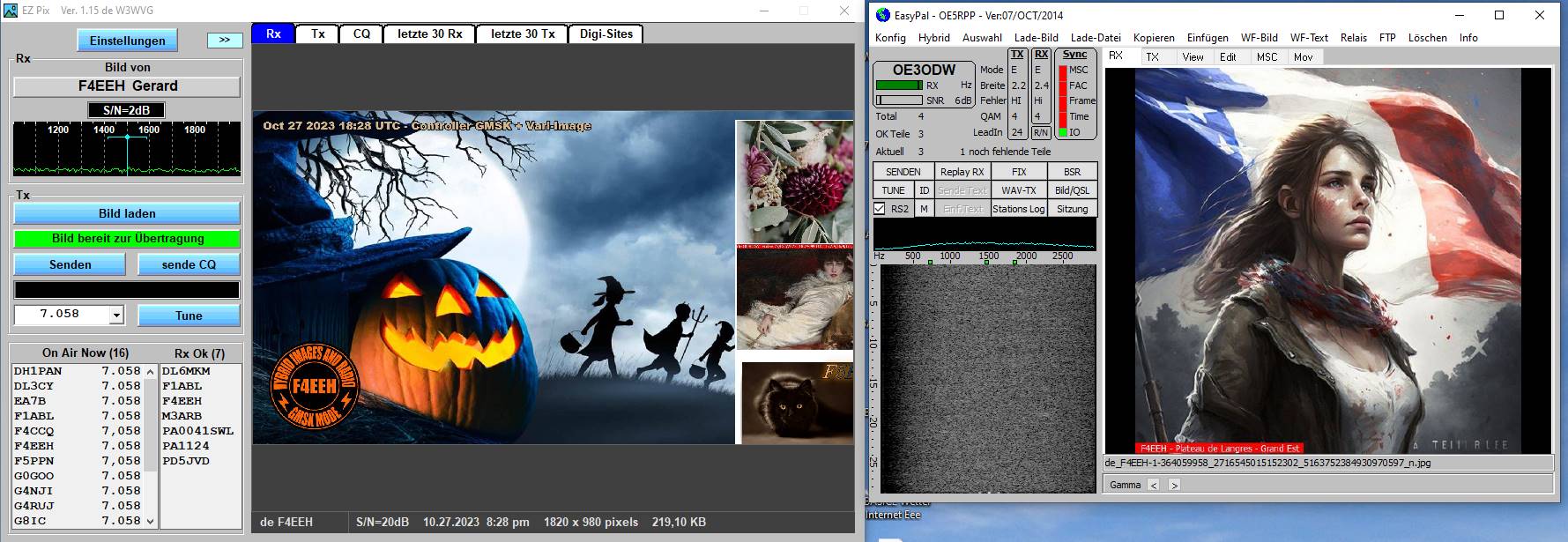Select the Digi-Sites tab
The height and width of the screenshot is (542, 1568).
606,33
